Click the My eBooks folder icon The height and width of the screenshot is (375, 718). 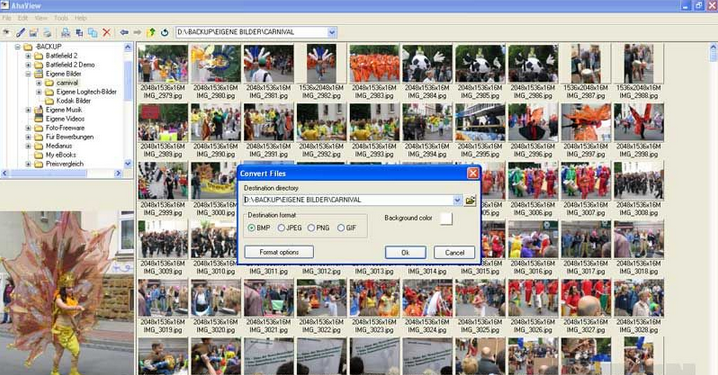pos(39,155)
